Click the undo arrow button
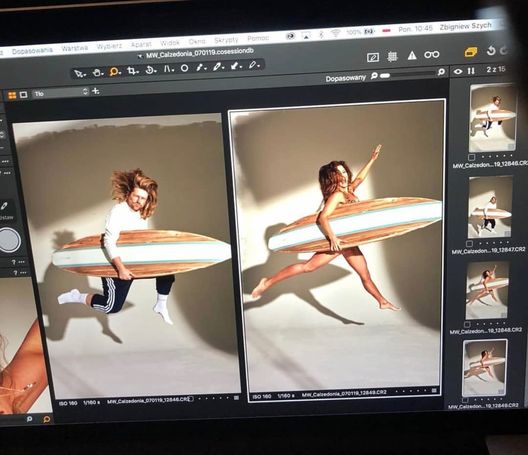Viewport: 528px width, 455px height. (x=491, y=51)
